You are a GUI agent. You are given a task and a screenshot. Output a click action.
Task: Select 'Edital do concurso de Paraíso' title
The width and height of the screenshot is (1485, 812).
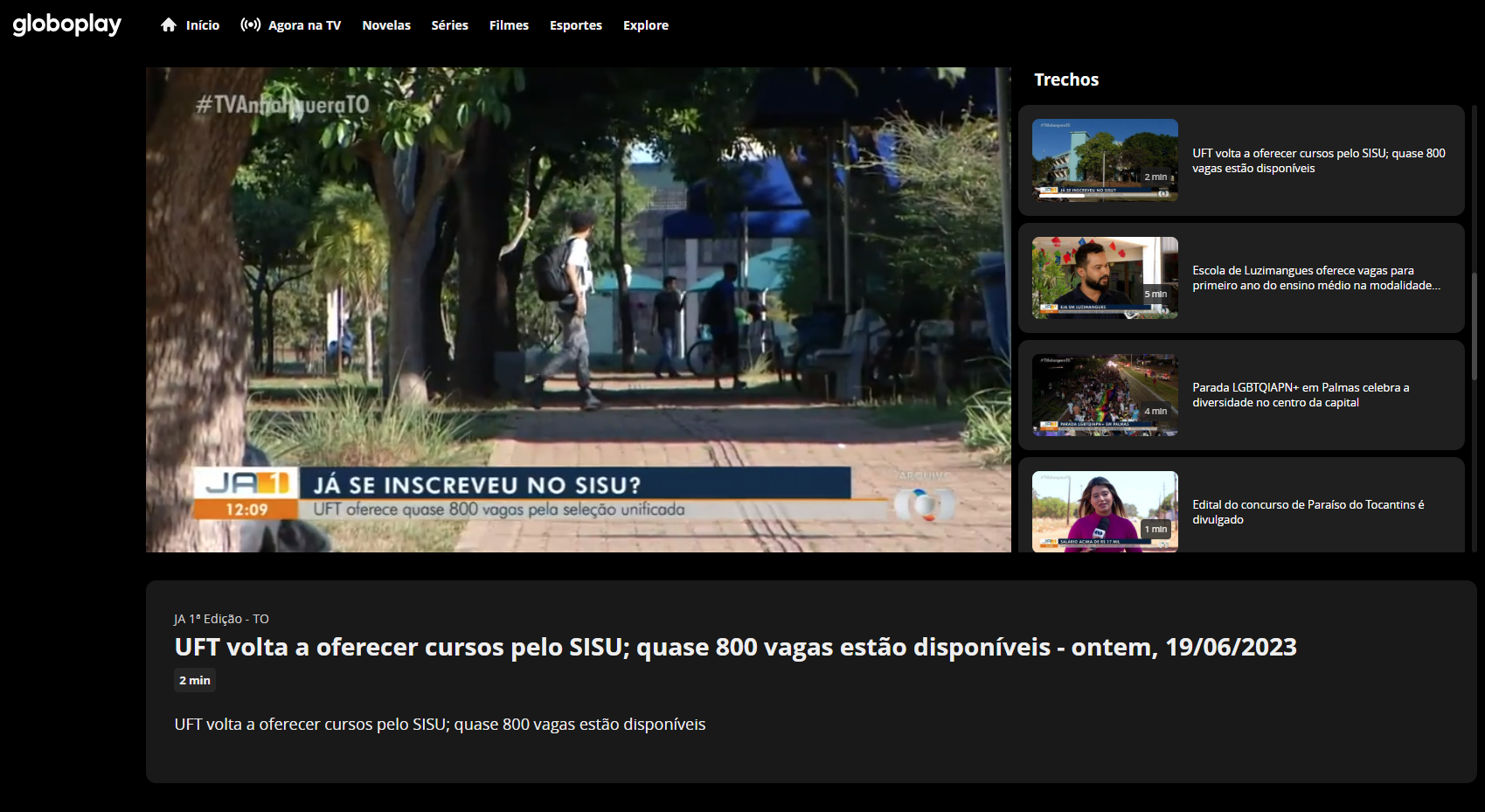point(1308,512)
